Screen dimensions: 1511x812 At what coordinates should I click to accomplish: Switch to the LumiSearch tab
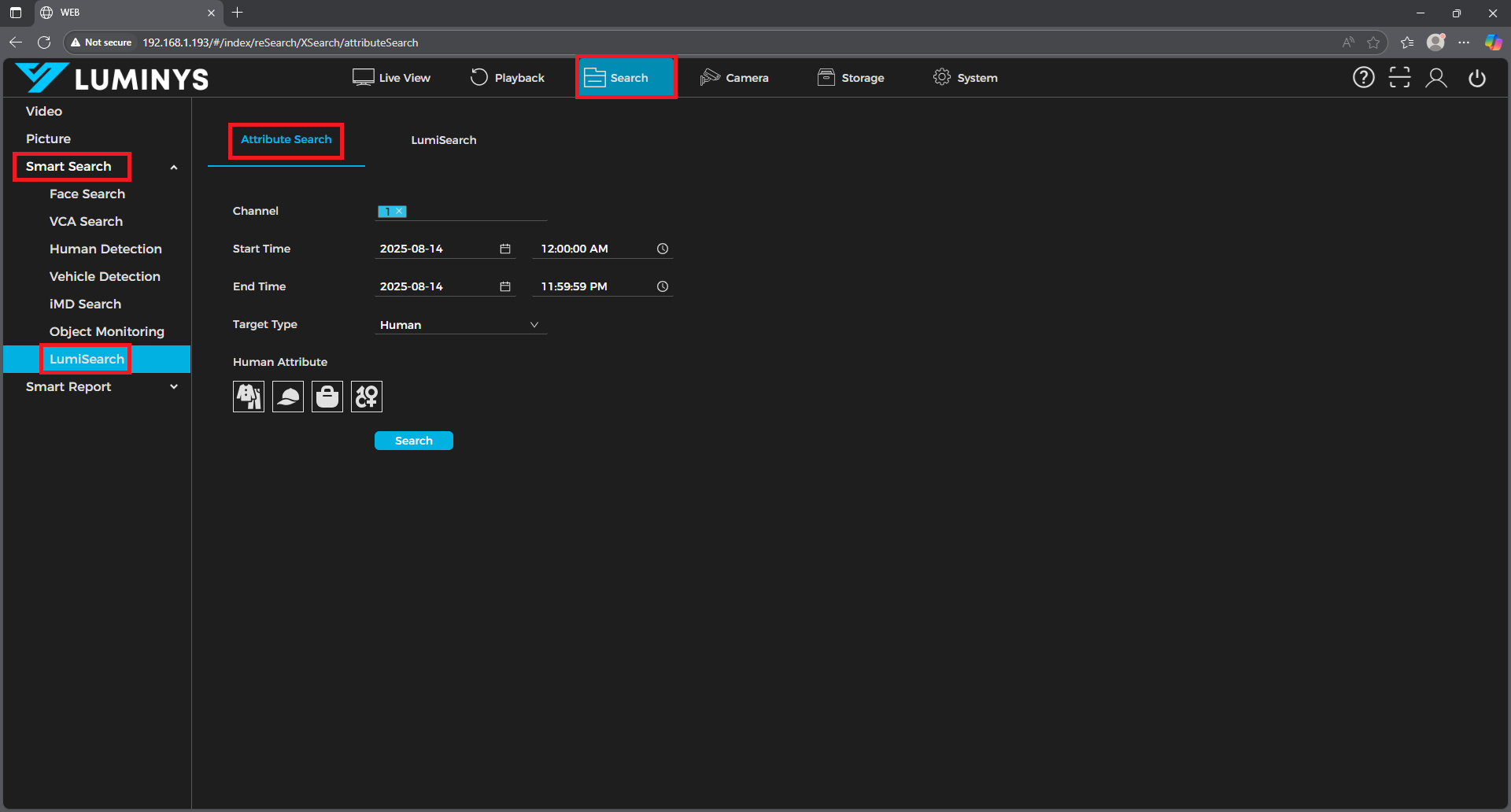[443, 140]
